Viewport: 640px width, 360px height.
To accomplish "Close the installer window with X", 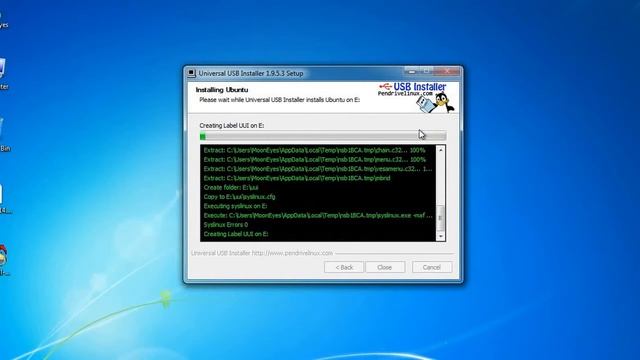I will tap(447, 71).
